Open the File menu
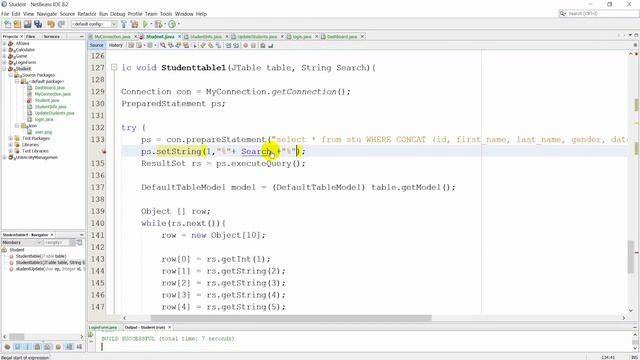The image size is (640, 360). [x=5, y=14]
